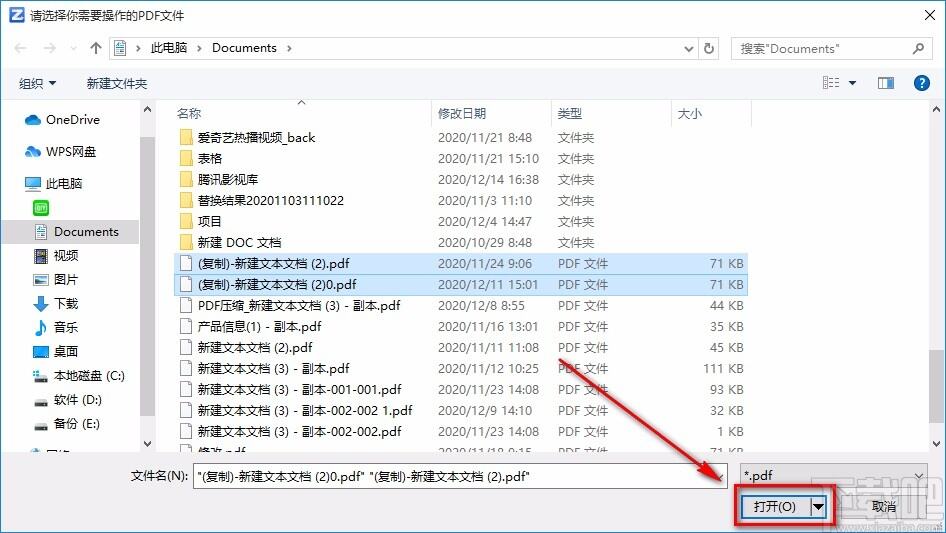Refresh the Documents folder view
Screen dimensions: 946x533
pyautogui.click(x=709, y=48)
